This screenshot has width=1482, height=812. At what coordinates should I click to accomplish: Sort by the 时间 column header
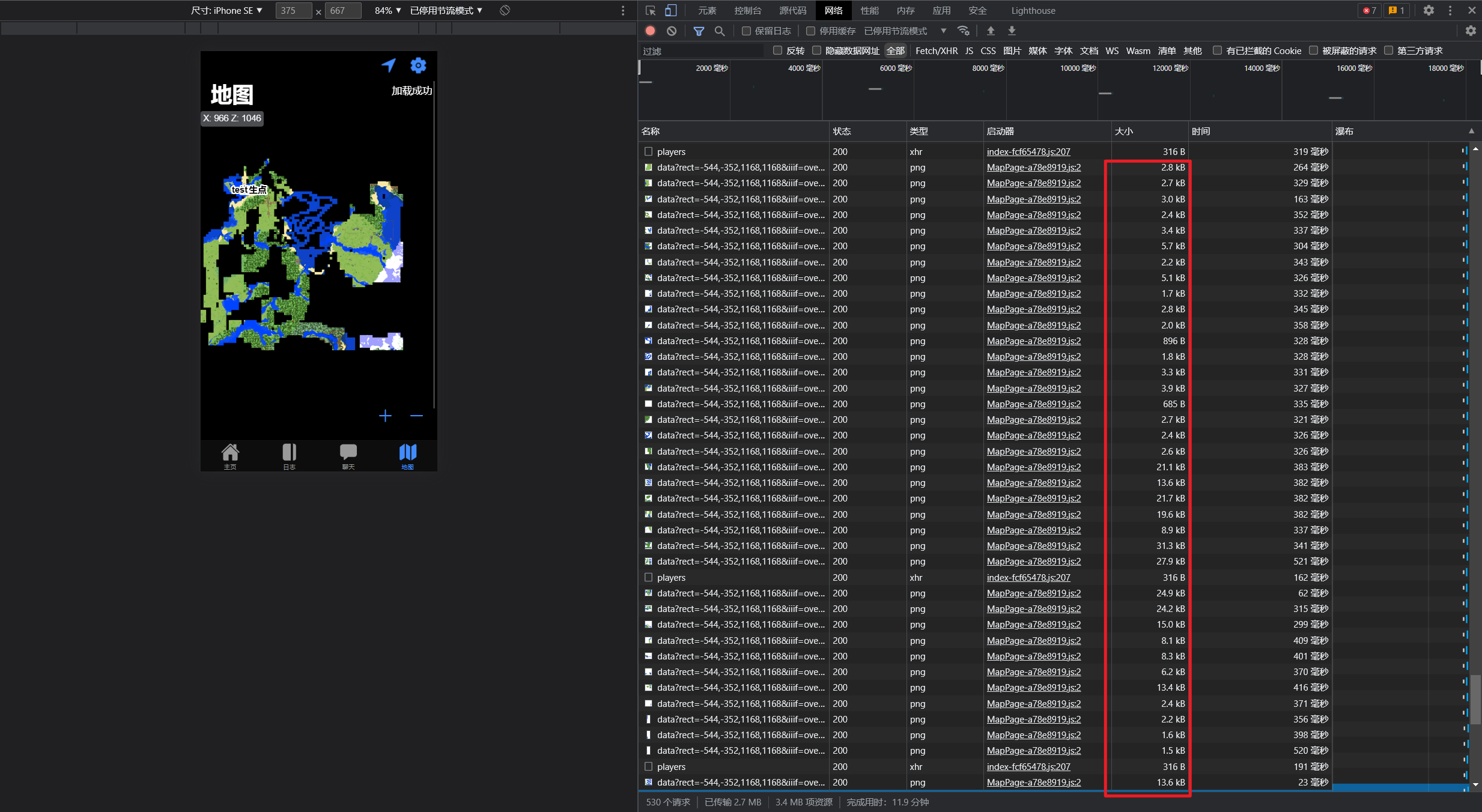[x=1260, y=131]
